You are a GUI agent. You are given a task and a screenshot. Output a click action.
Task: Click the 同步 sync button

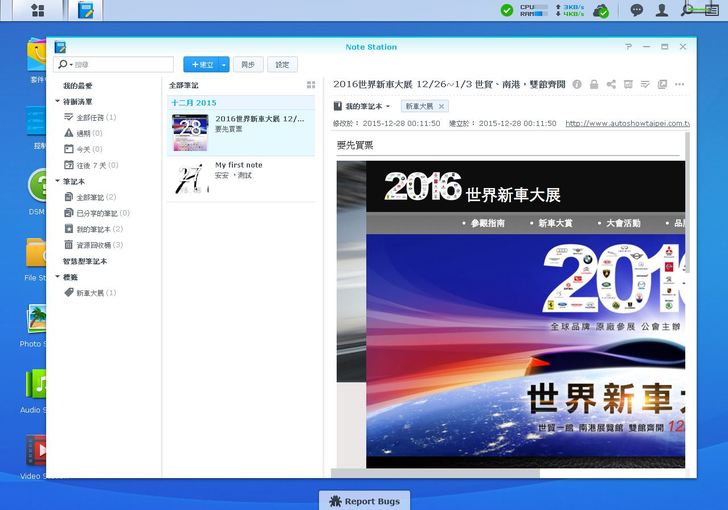click(247, 64)
